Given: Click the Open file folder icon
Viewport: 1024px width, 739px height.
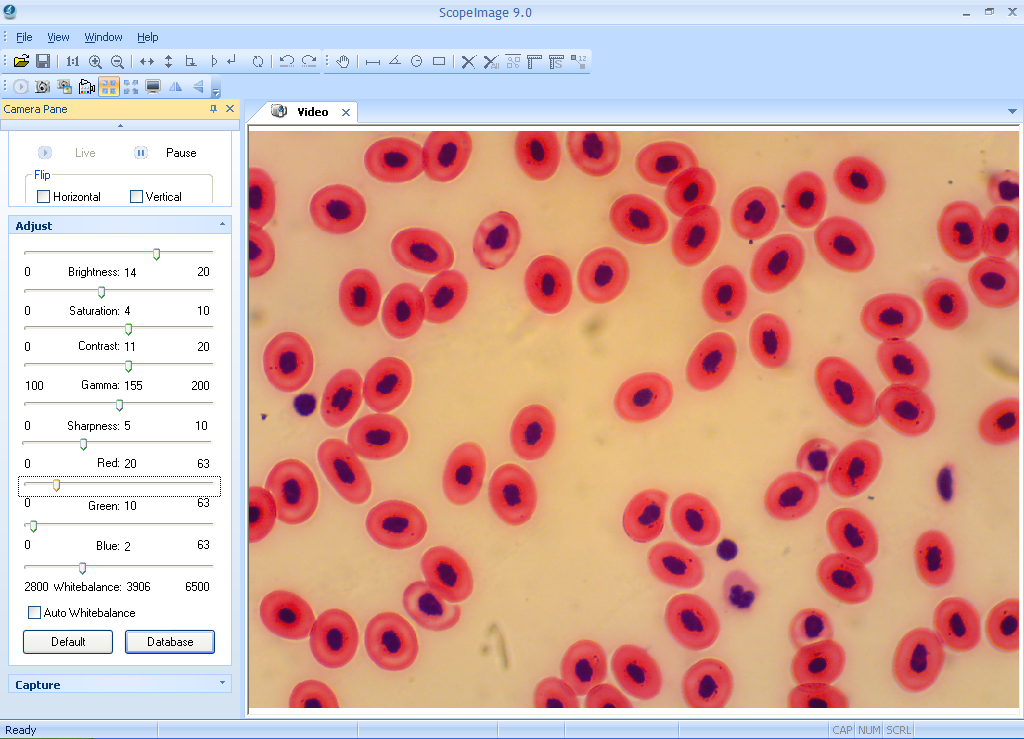Looking at the screenshot, I should click(21, 61).
